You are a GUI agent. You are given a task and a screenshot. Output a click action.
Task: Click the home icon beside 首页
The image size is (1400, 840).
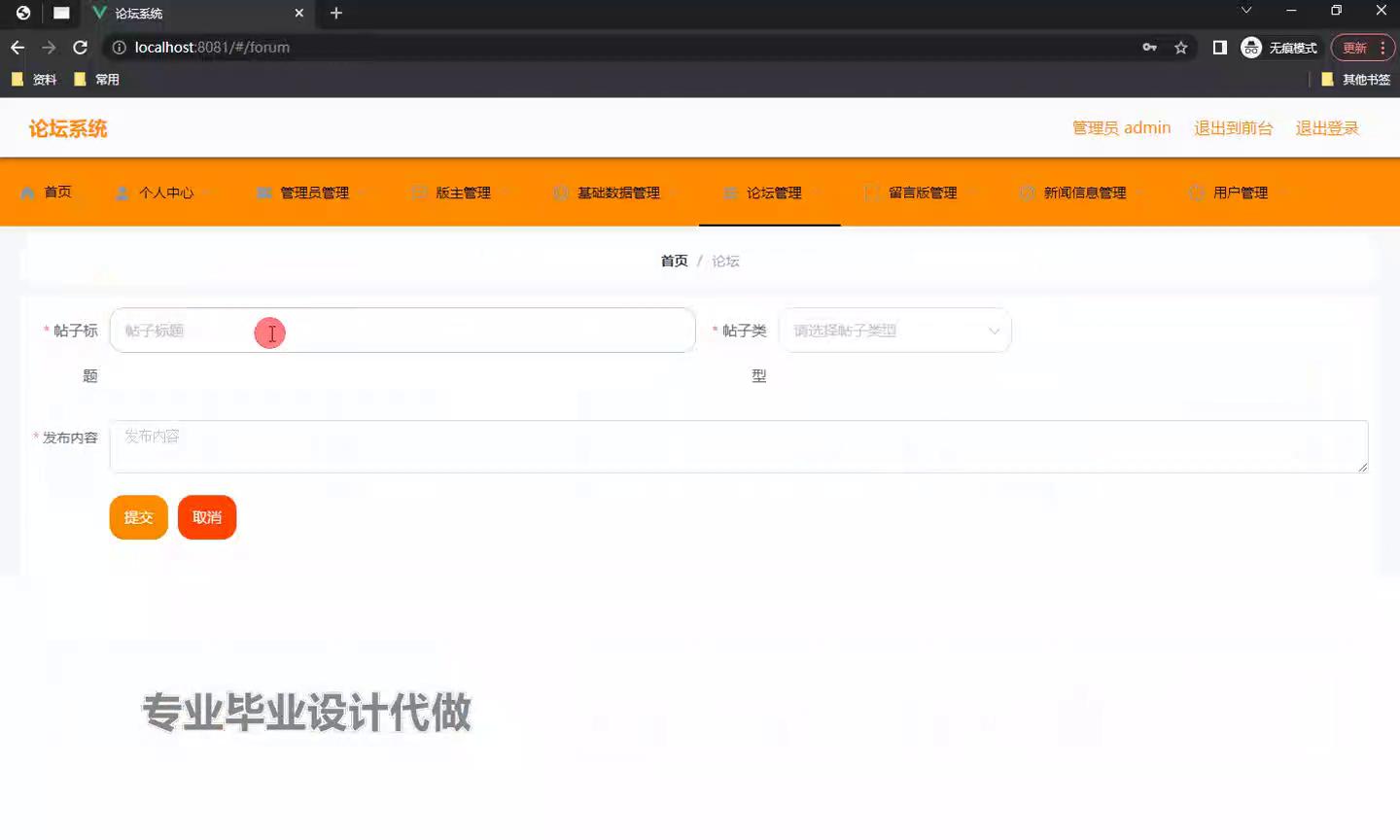27,192
